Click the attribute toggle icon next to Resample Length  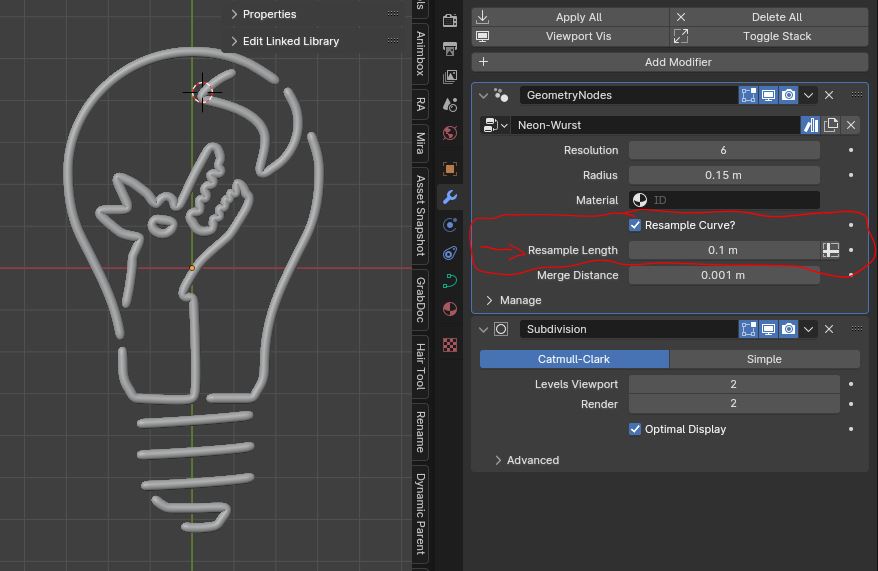coord(831,250)
